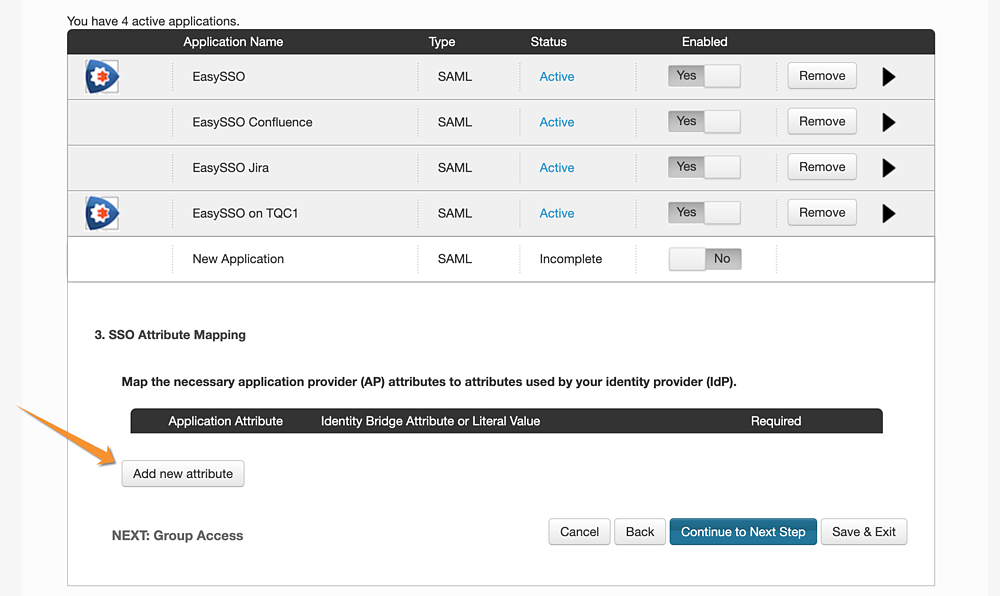Toggle the EasySSO Jira enabled switch
Viewport: 1000px width, 596px height.
704,167
